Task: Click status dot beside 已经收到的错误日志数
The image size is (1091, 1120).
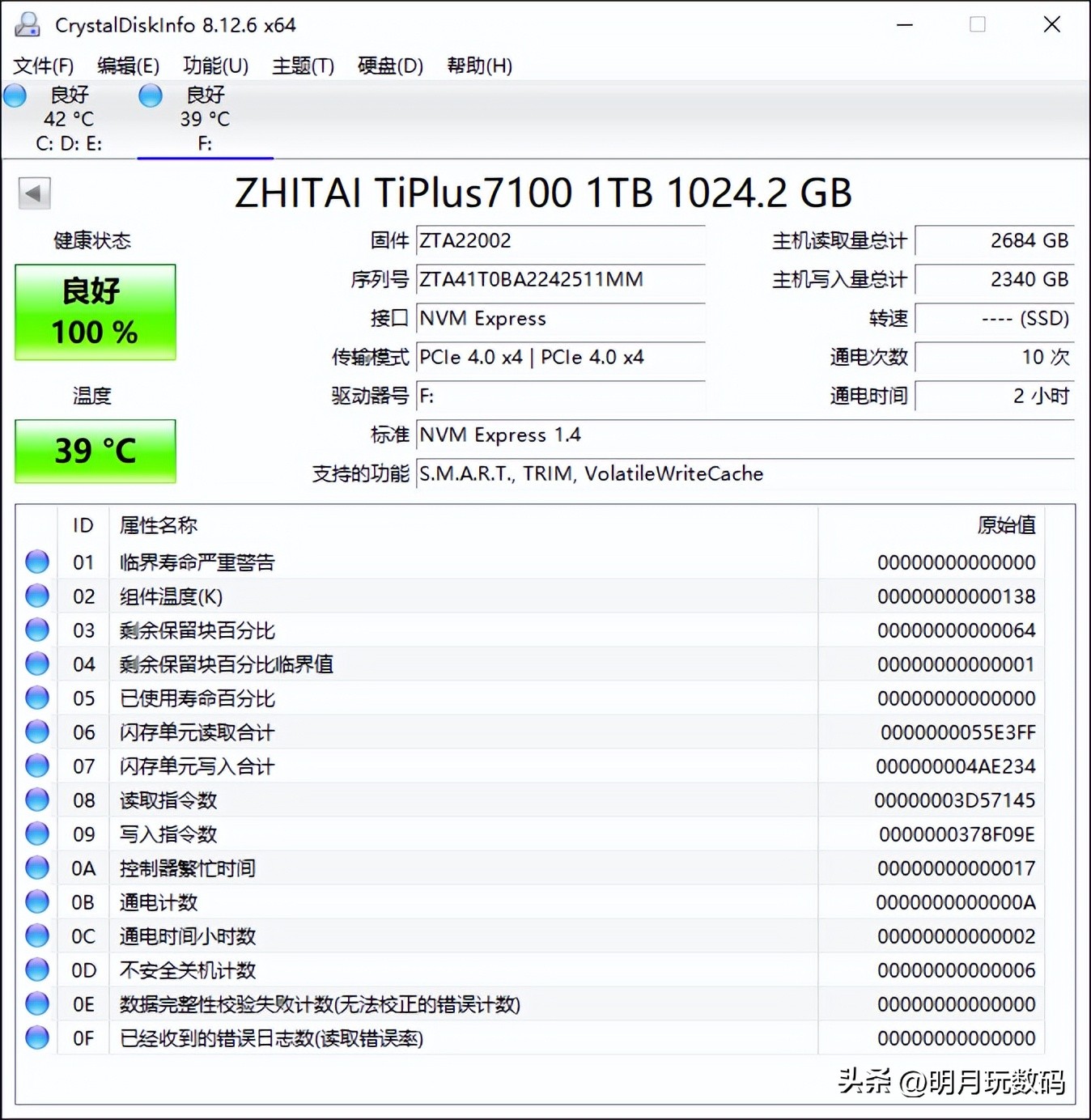Action: (x=36, y=1037)
